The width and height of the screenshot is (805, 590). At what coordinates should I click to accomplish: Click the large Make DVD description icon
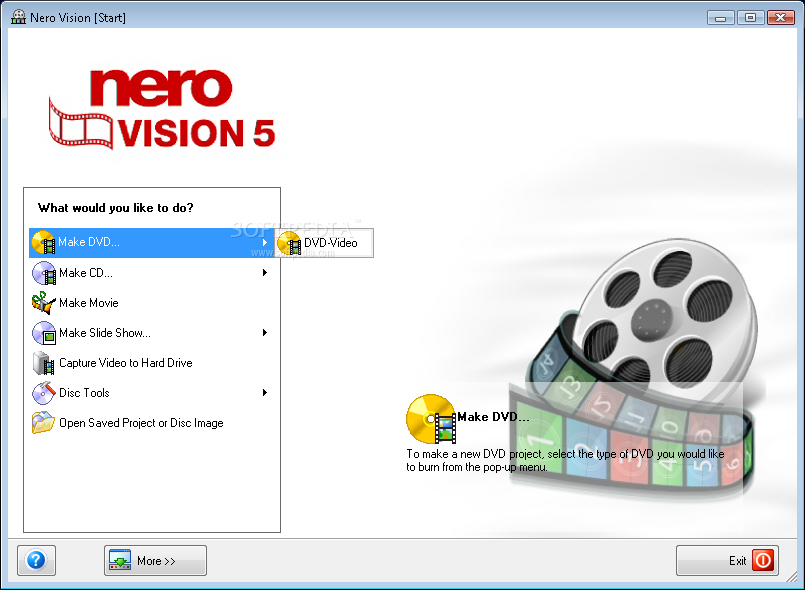pyautogui.click(x=431, y=419)
